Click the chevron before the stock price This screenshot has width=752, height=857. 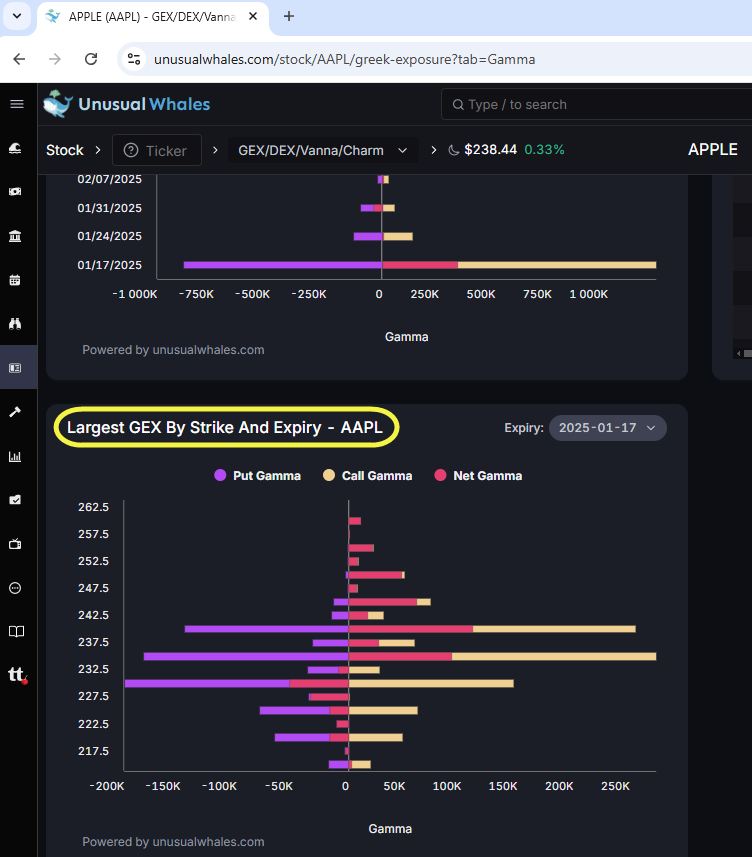(x=433, y=150)
